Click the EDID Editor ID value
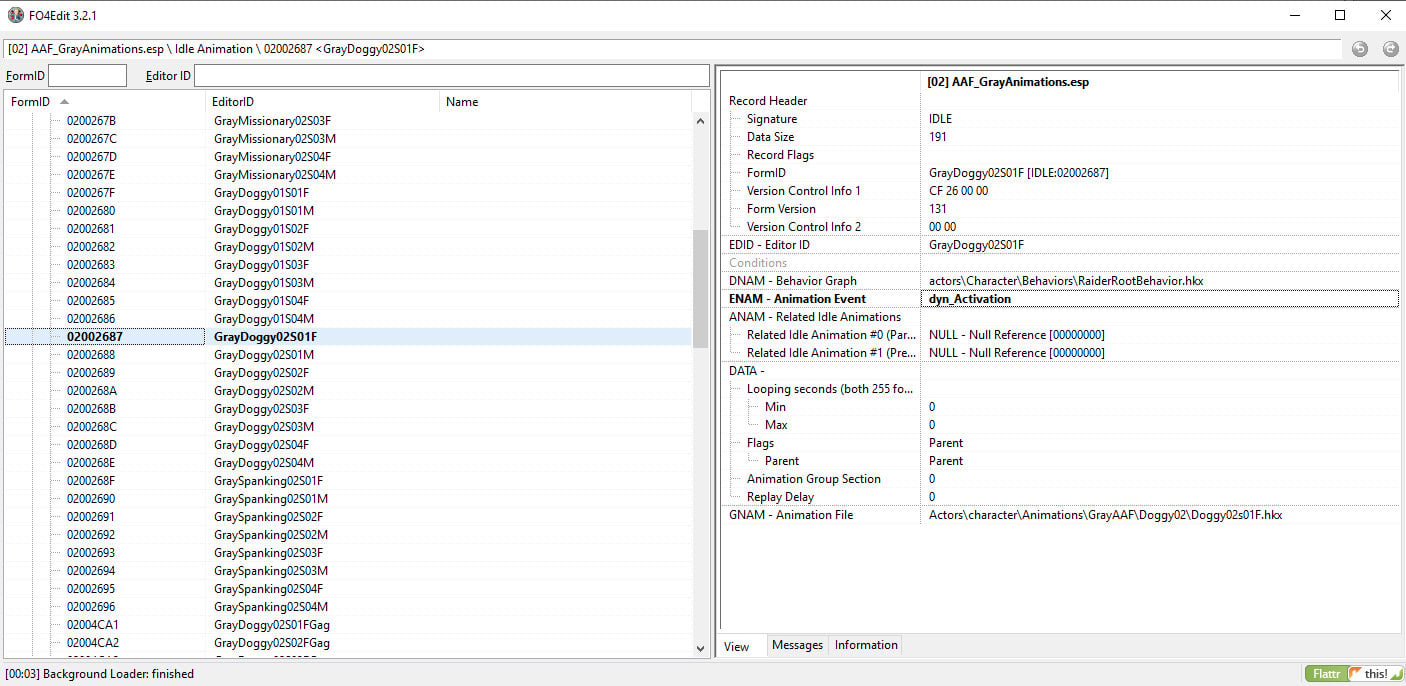 pos(976,245)
